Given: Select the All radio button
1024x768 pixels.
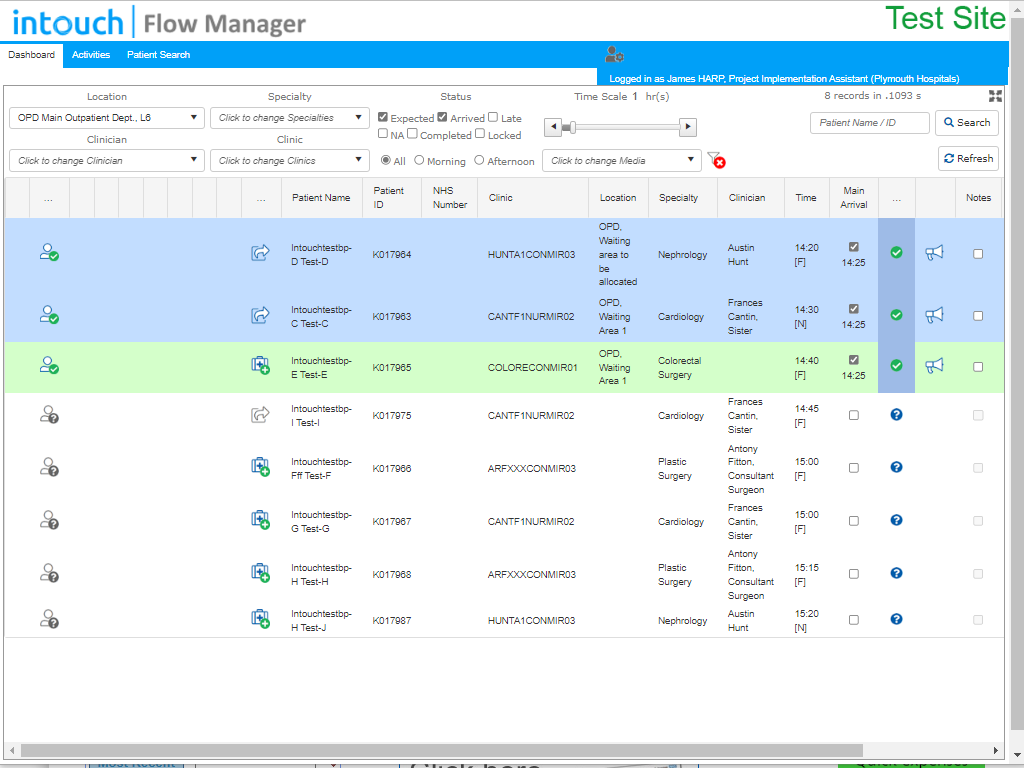Looking at the screenshot, I should [x=386, y=160].
